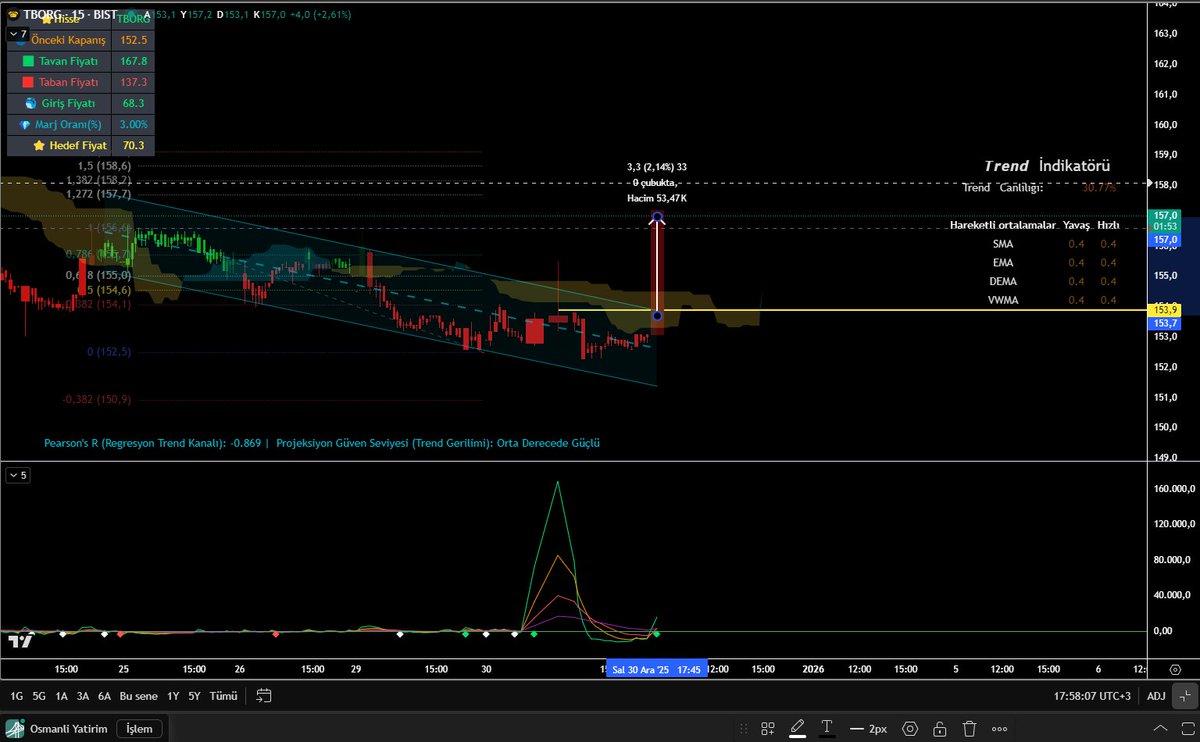Click the Taban Fiyatı value 137.3
This screenshot has height=742, width=1200.
click(x=132, y=82)
